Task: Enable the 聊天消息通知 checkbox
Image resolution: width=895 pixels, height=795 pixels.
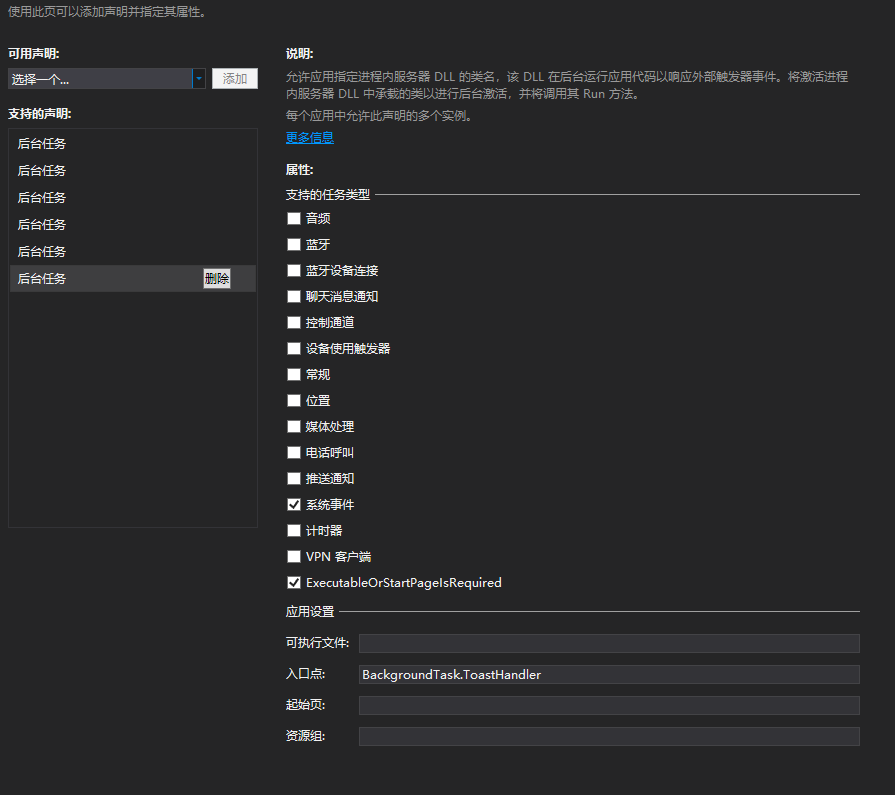Action: [x=294, y=296]
